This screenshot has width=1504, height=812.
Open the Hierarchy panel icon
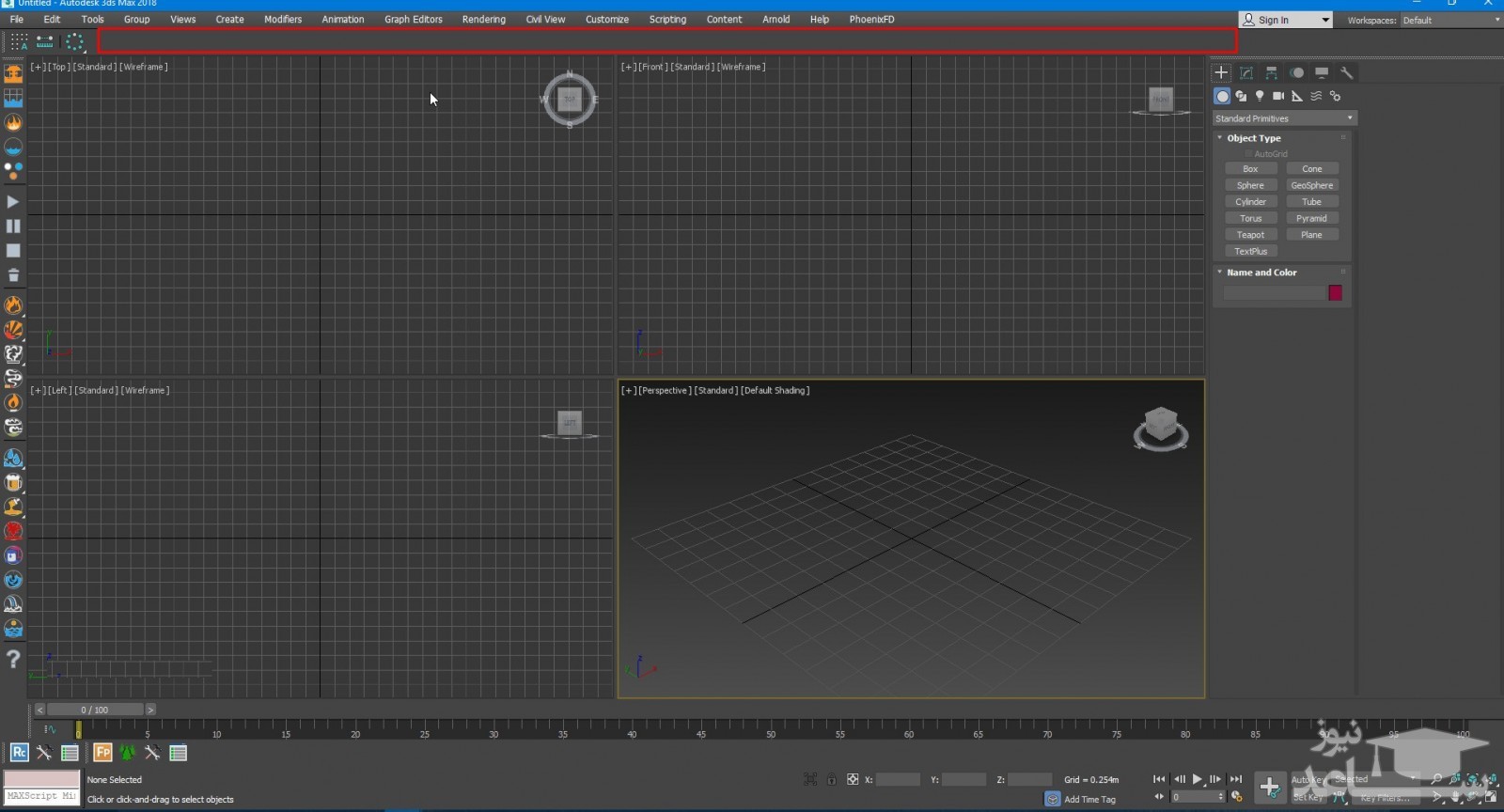coord(1271,72)
